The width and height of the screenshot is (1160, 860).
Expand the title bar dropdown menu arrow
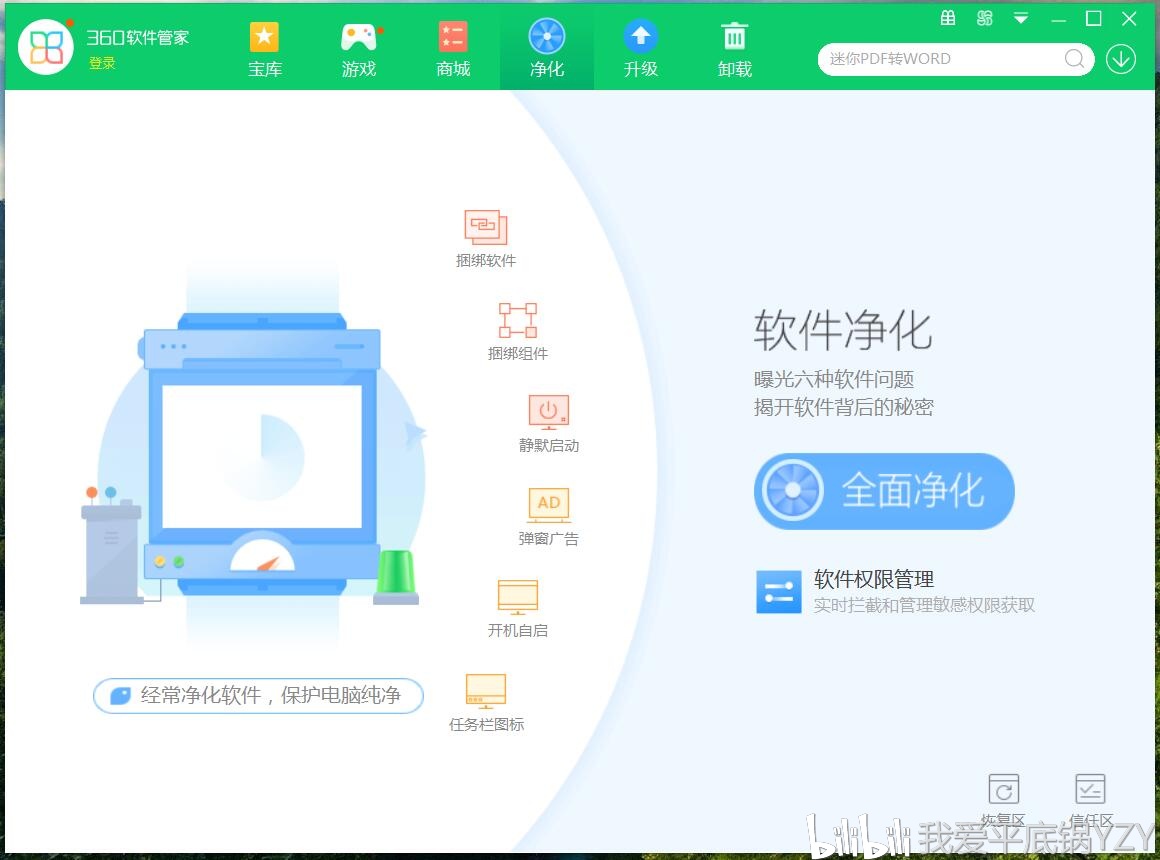coord(1021,19)
